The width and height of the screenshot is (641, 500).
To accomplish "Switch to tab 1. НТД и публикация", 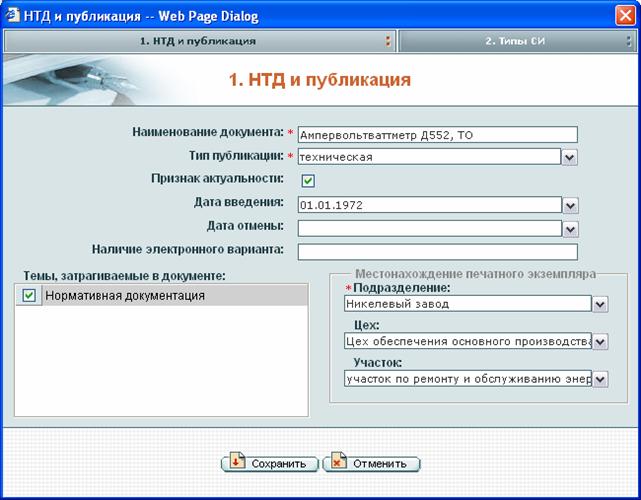I will [x=199, y=41].
